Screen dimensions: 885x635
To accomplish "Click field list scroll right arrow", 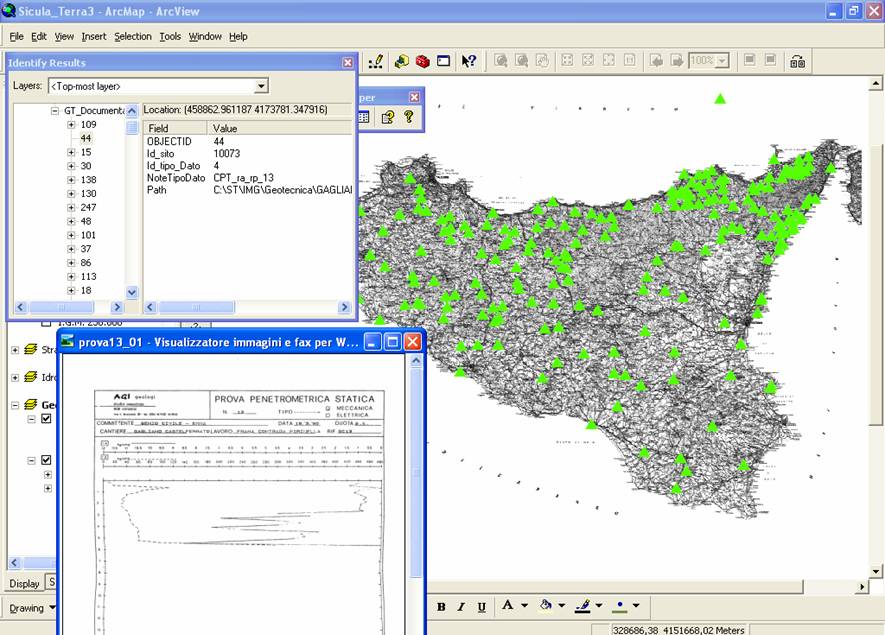I will click(x=344, y=307).
